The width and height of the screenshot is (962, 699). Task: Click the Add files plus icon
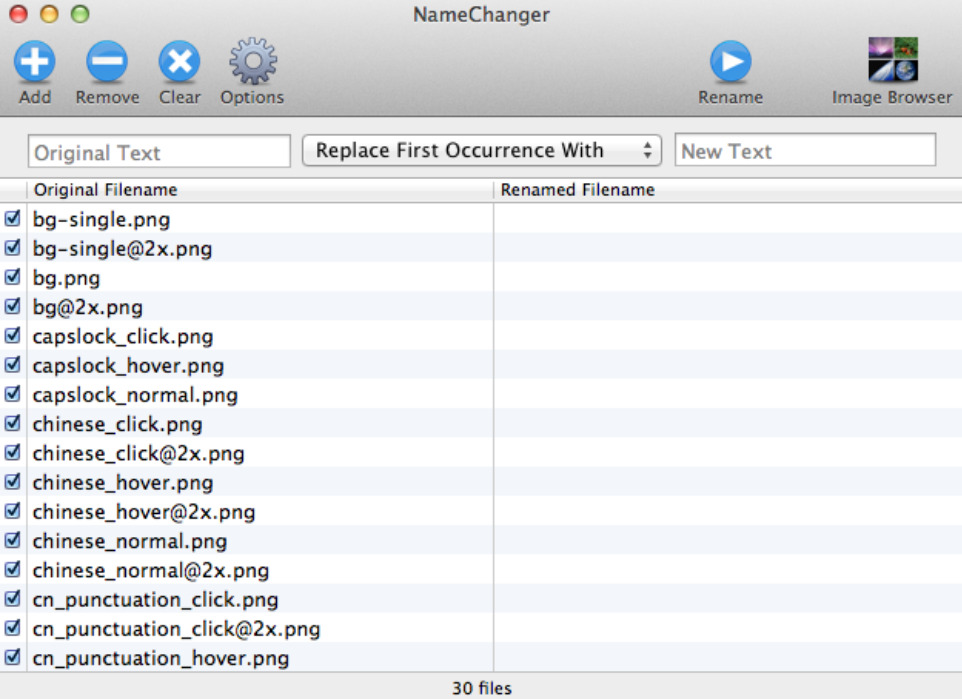click(34, 62)
